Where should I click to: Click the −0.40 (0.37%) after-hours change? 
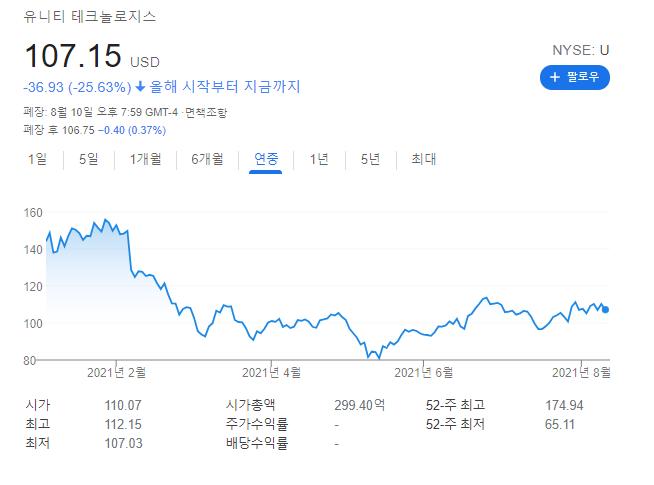coord(132,131)
